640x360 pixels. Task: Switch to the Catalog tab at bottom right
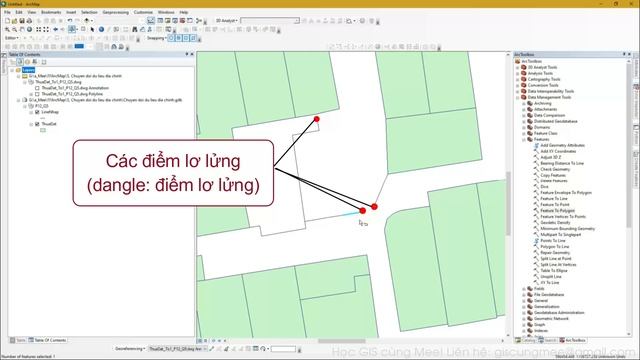point(525,340)
